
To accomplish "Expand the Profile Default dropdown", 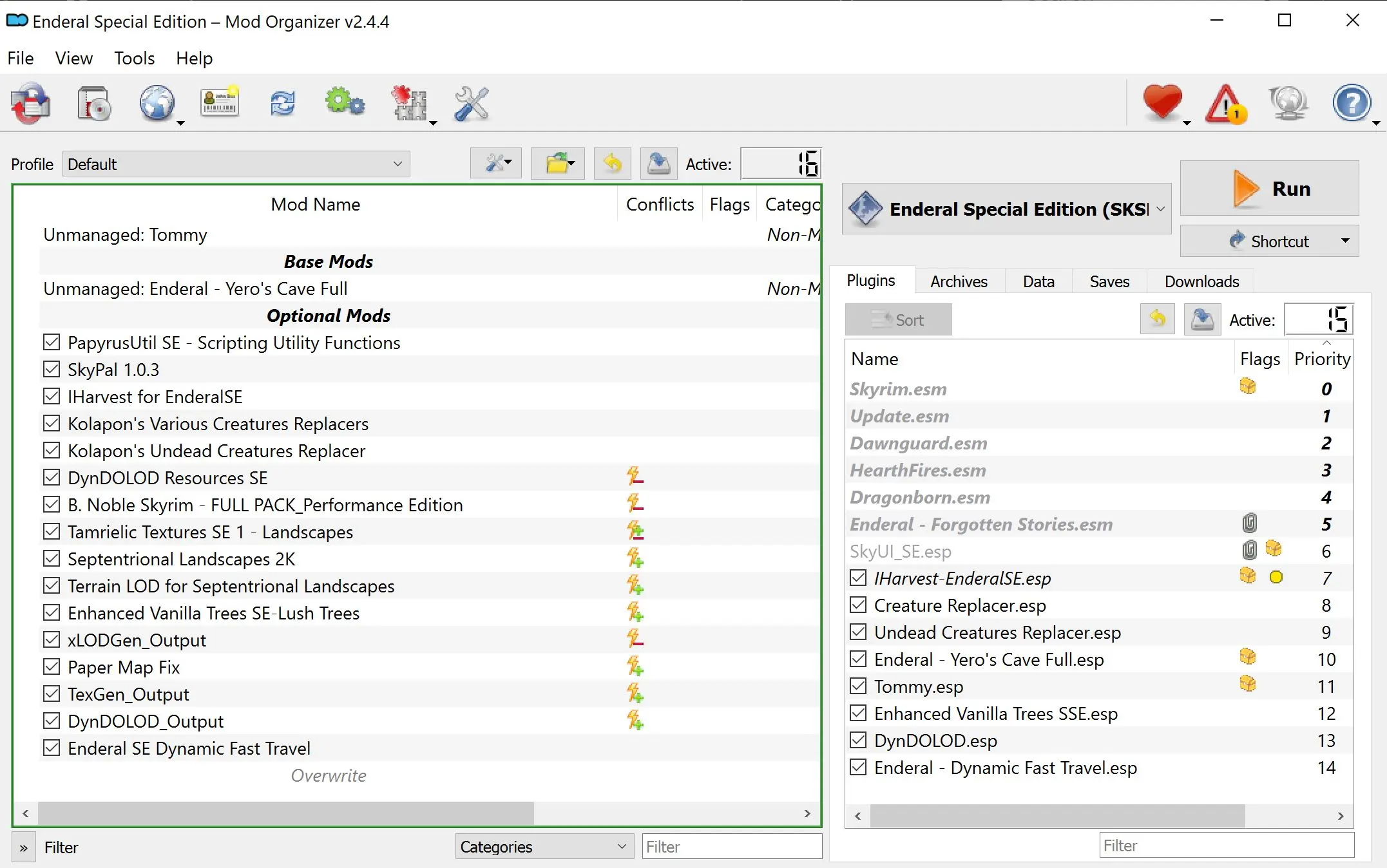I will 236,164.
